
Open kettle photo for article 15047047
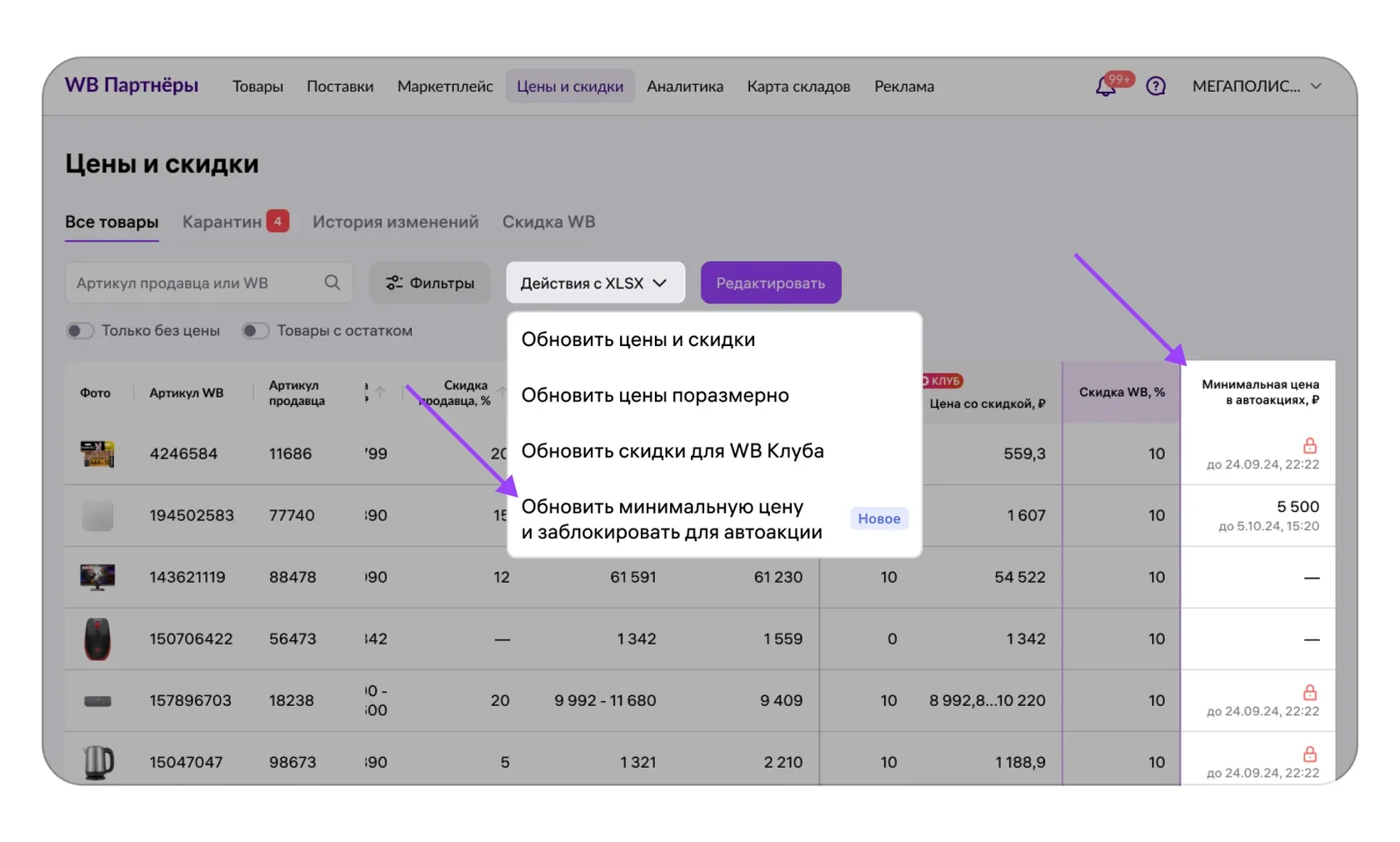click(x=97, y=762)
